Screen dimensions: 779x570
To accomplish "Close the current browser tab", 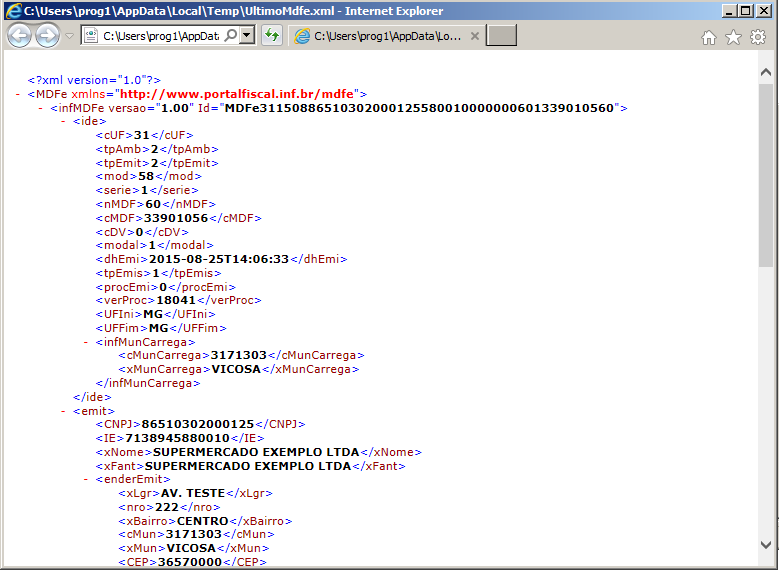I will (x=475, y=36).
